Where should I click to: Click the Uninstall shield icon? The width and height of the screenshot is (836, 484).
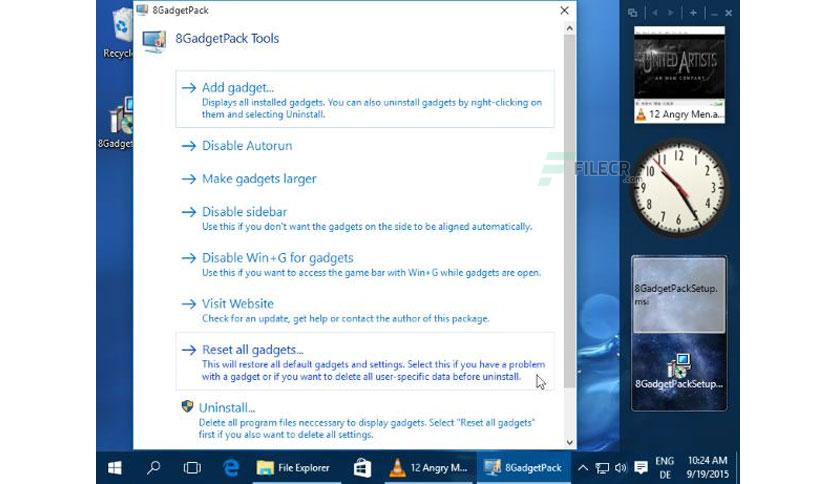coord(187,407)
